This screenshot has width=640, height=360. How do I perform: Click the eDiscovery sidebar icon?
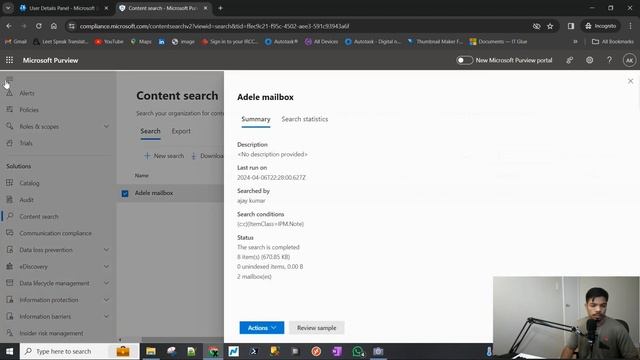point(9,266)
